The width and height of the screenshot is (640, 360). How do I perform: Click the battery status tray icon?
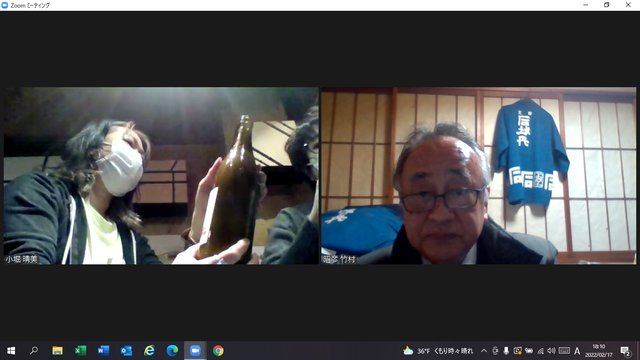tap(529, 351)
